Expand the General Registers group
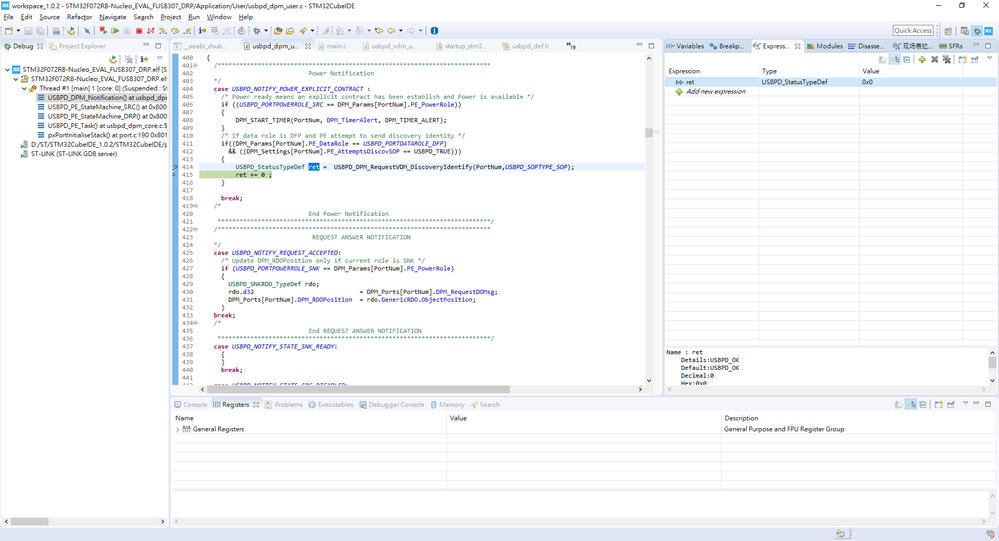Viewport: 999px width, 541px height. 177,429
